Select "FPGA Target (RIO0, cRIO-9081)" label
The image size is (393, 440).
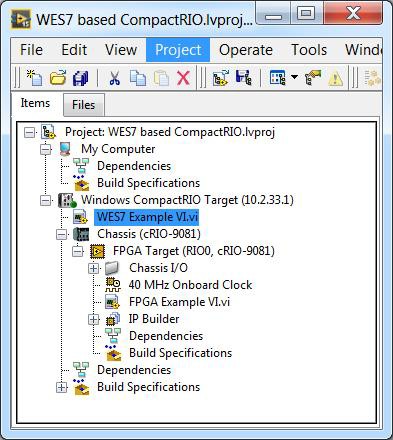pos(194,251)
